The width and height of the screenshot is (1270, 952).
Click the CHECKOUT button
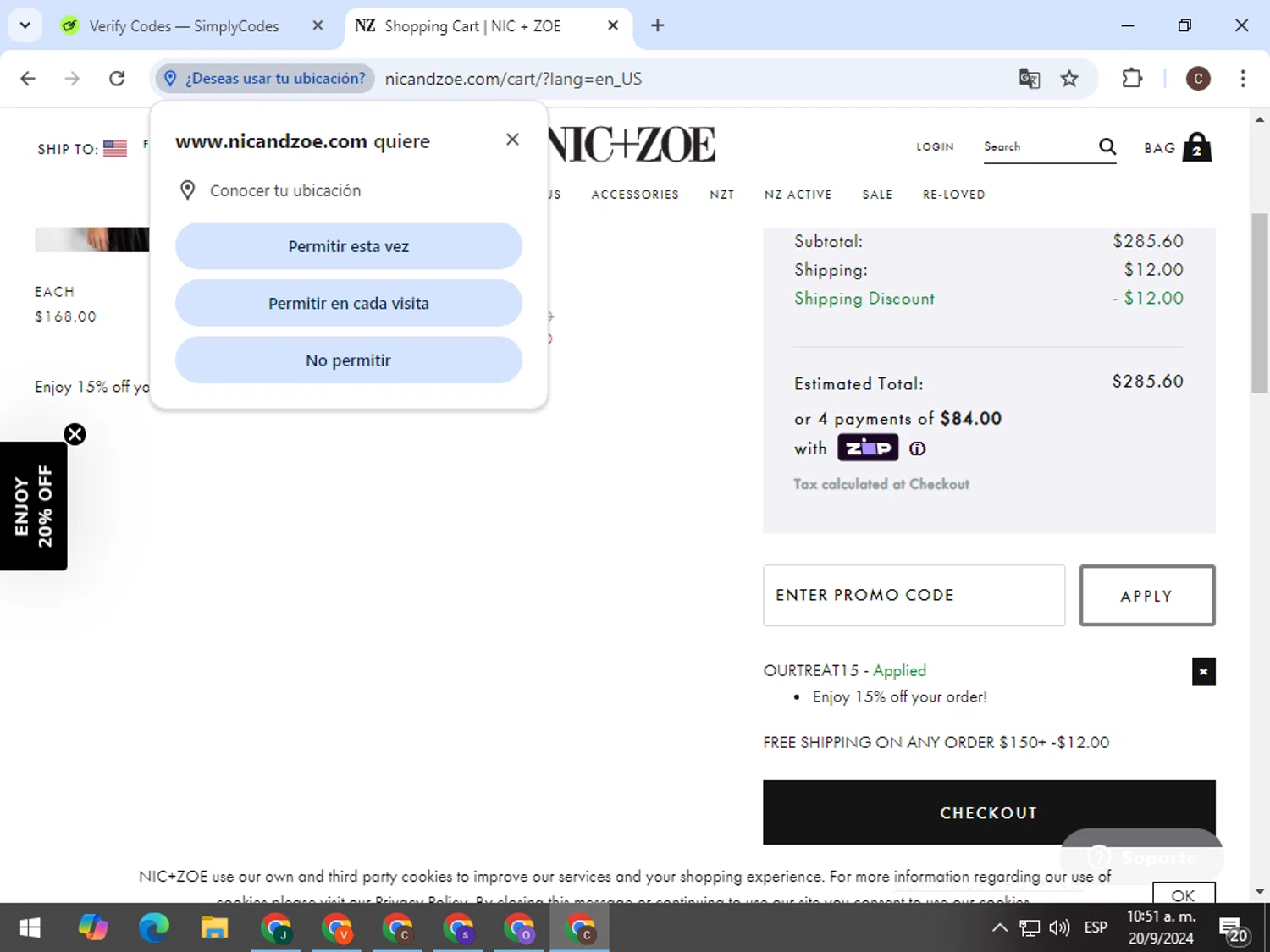point(989,812)
